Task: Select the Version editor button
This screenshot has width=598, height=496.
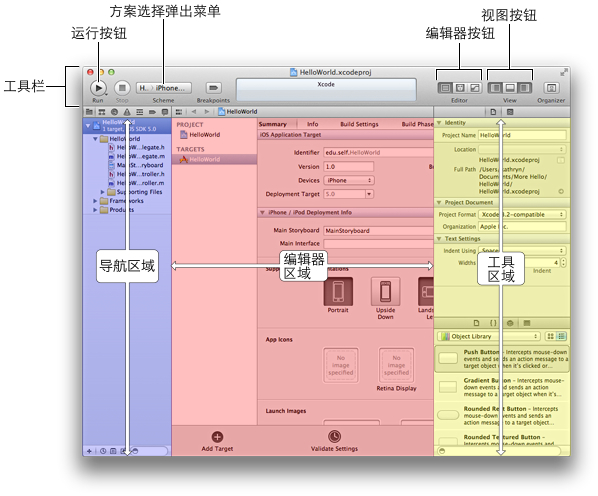Action: coord(475,88)
